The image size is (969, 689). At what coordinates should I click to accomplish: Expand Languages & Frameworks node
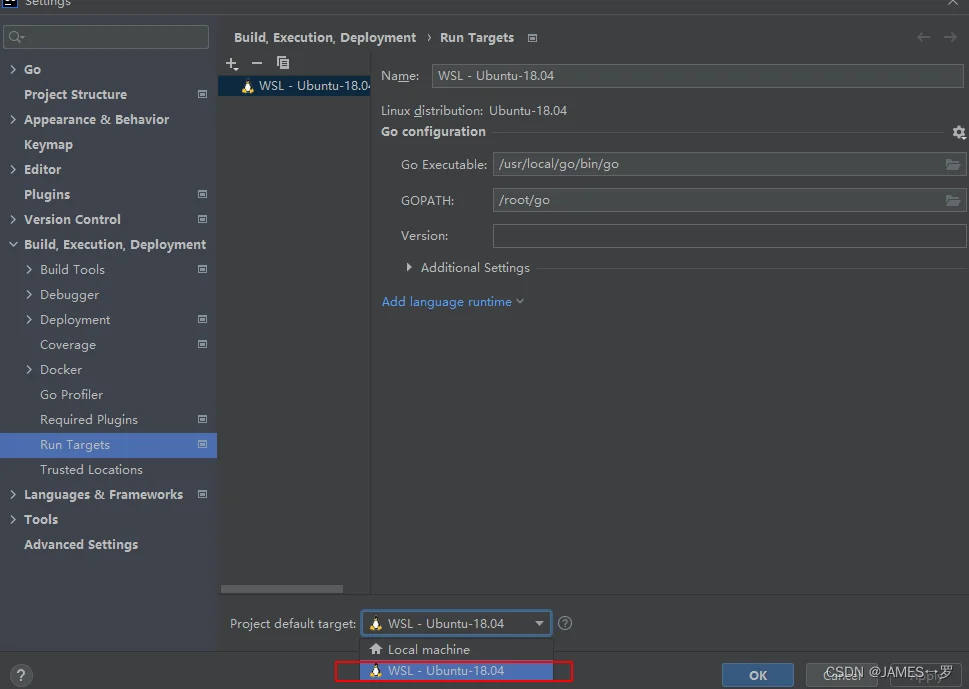[x=13, y=494]
